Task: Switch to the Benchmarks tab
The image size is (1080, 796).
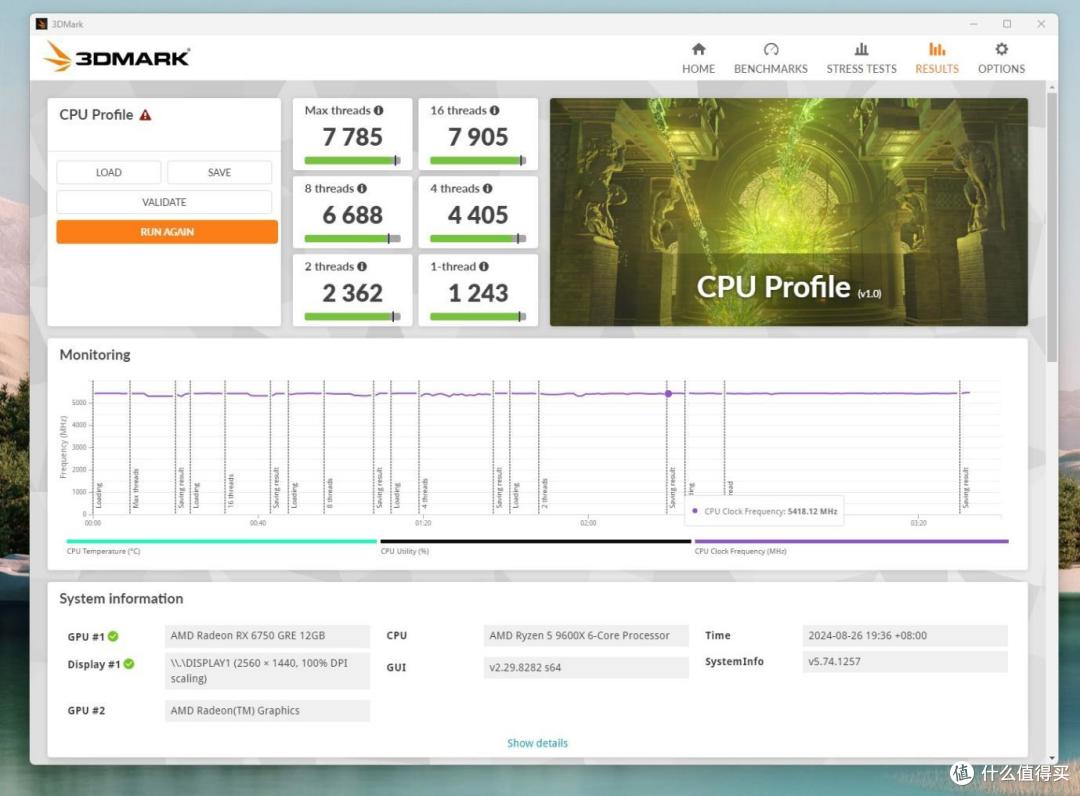Action: 771,59
